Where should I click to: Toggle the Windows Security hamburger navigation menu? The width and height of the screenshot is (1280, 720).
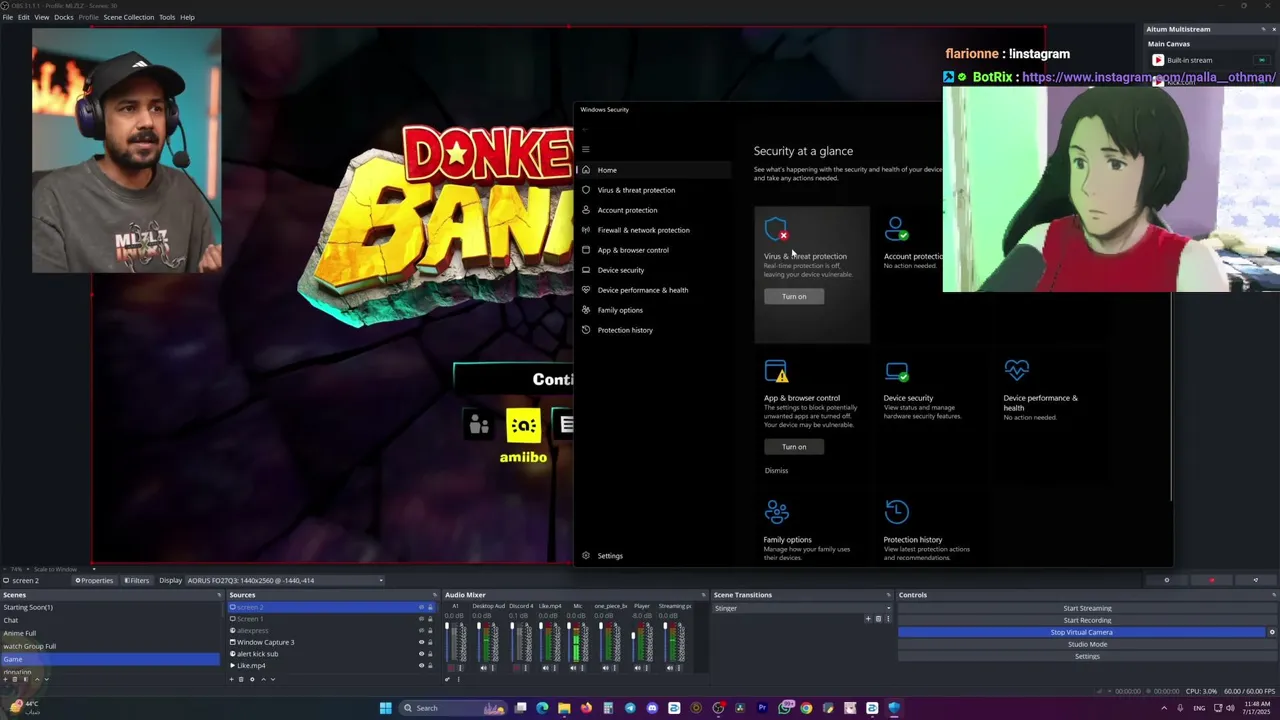(x=586, y=149)
